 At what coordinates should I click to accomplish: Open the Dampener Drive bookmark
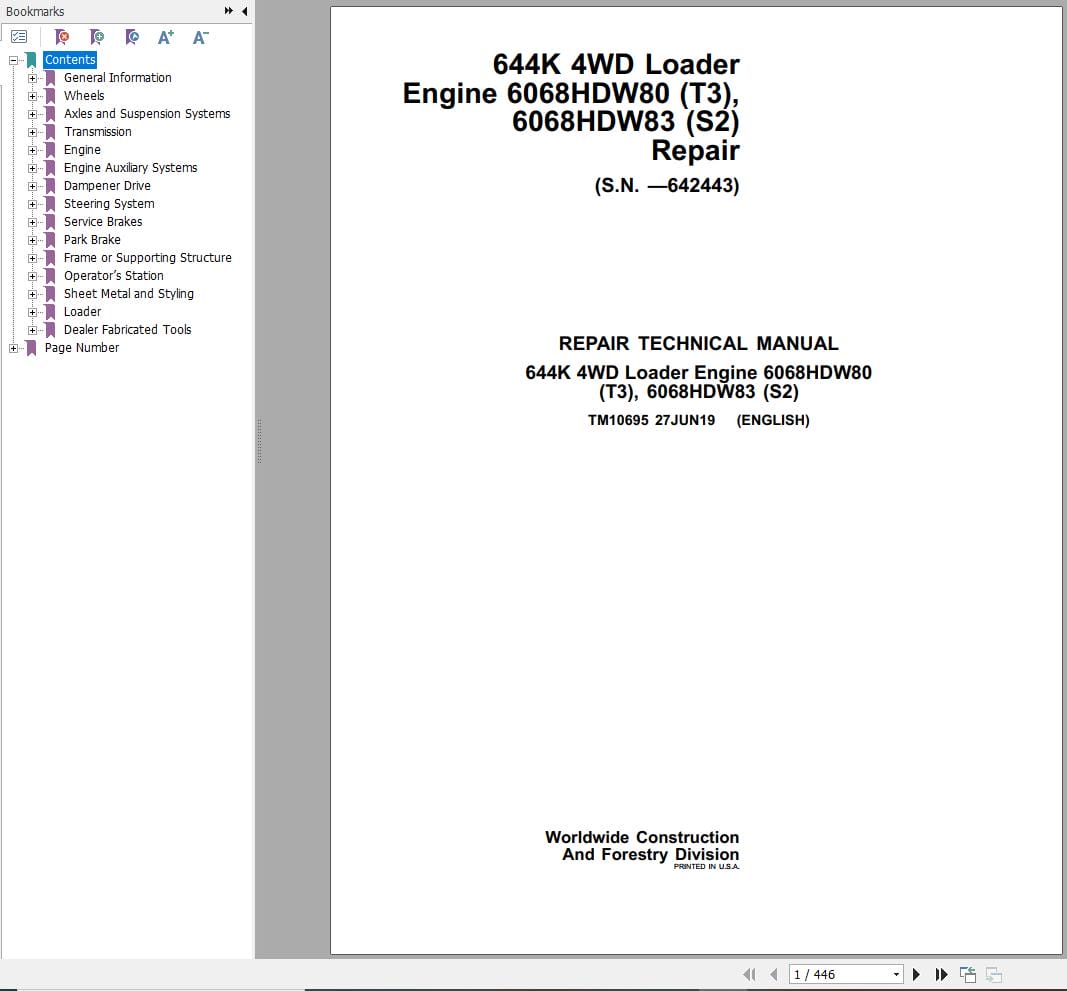click(108, 186)
